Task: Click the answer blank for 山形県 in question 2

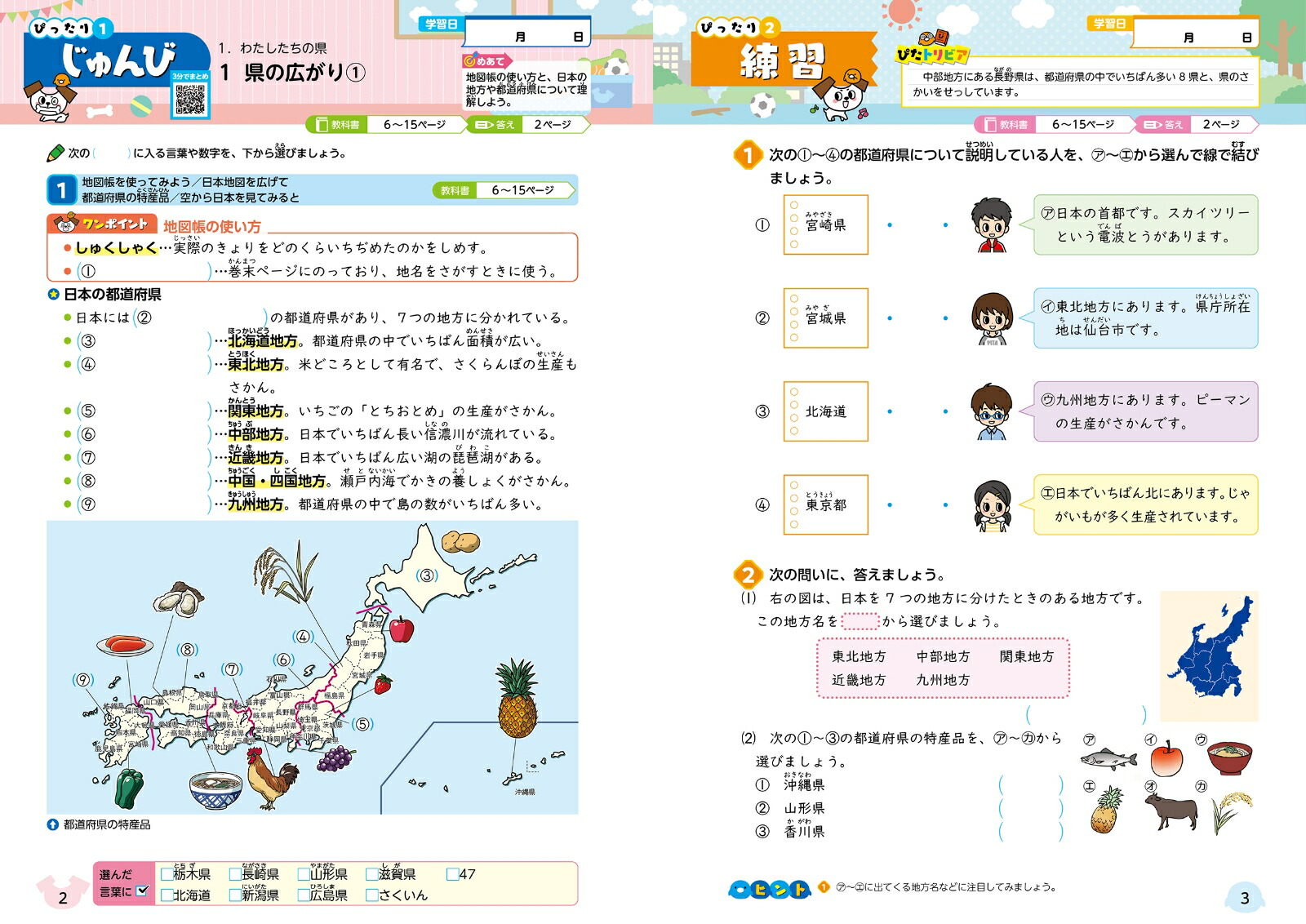Action: 1031,809
